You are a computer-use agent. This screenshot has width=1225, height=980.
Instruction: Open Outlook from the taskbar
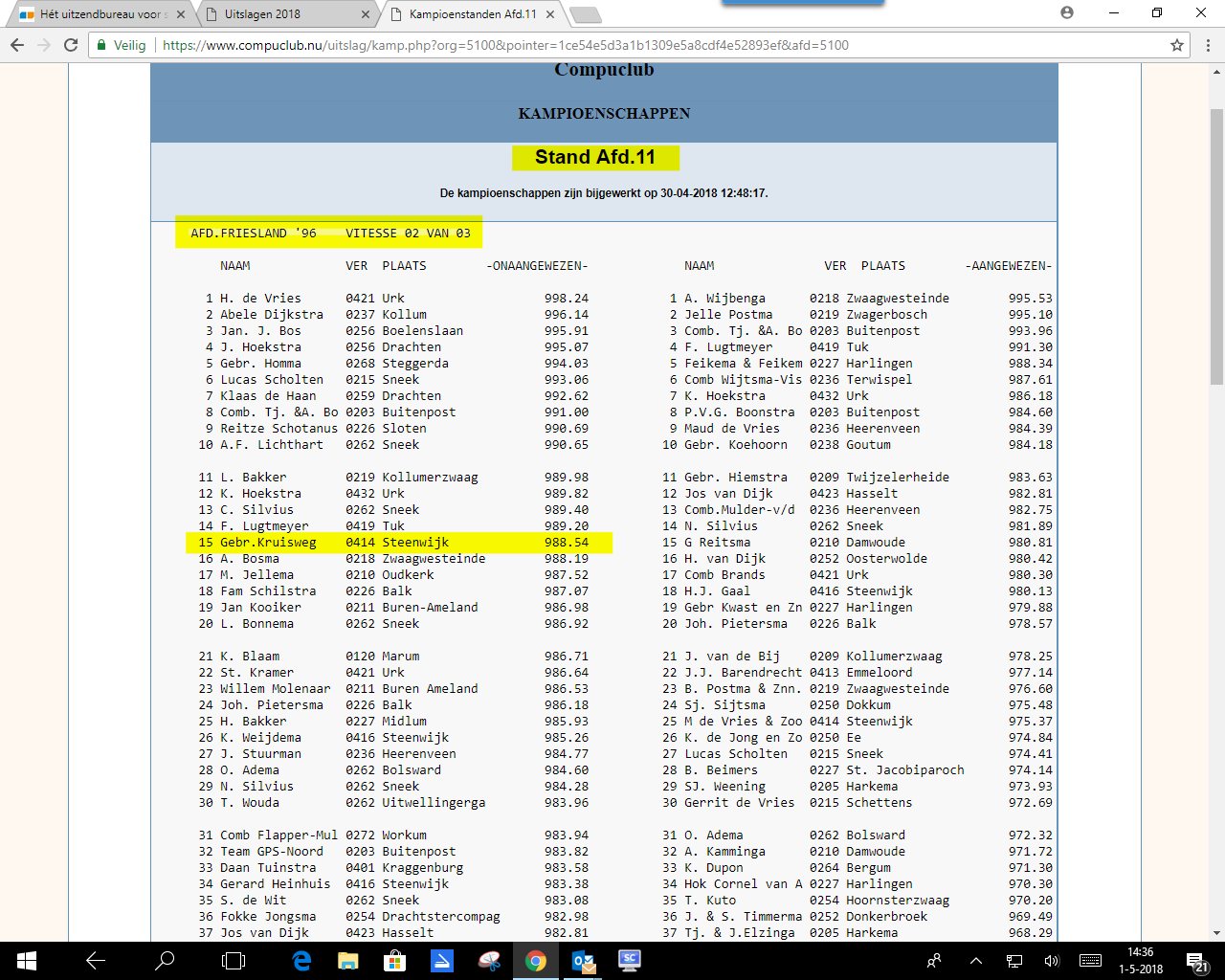pyautogui.click(x=582, y=961)
